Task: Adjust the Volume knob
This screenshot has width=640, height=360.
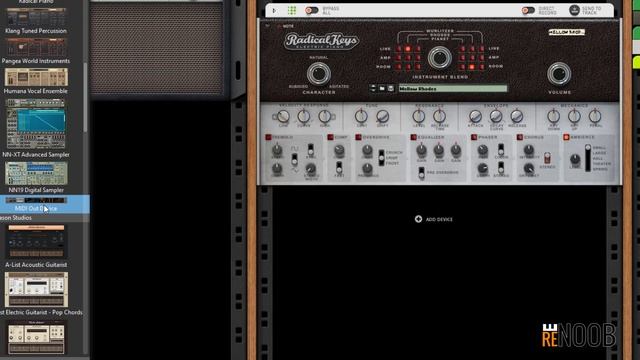Action: pos(559,74)
